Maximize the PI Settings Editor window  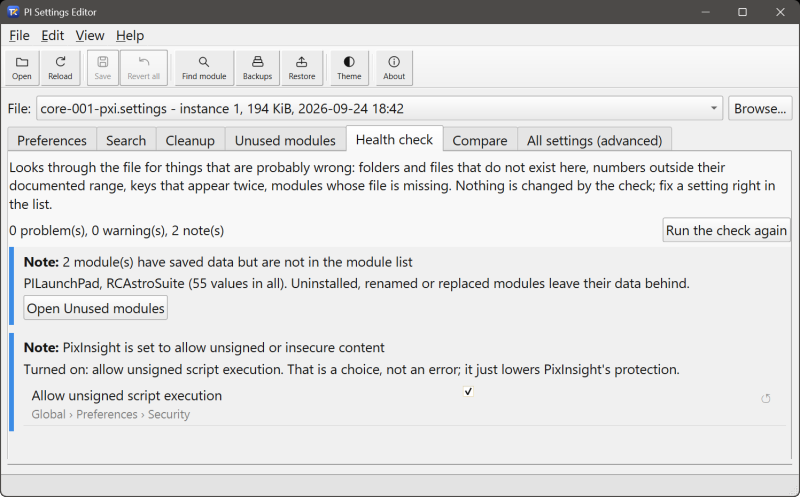pyautogui.click(x=742, y=12)
